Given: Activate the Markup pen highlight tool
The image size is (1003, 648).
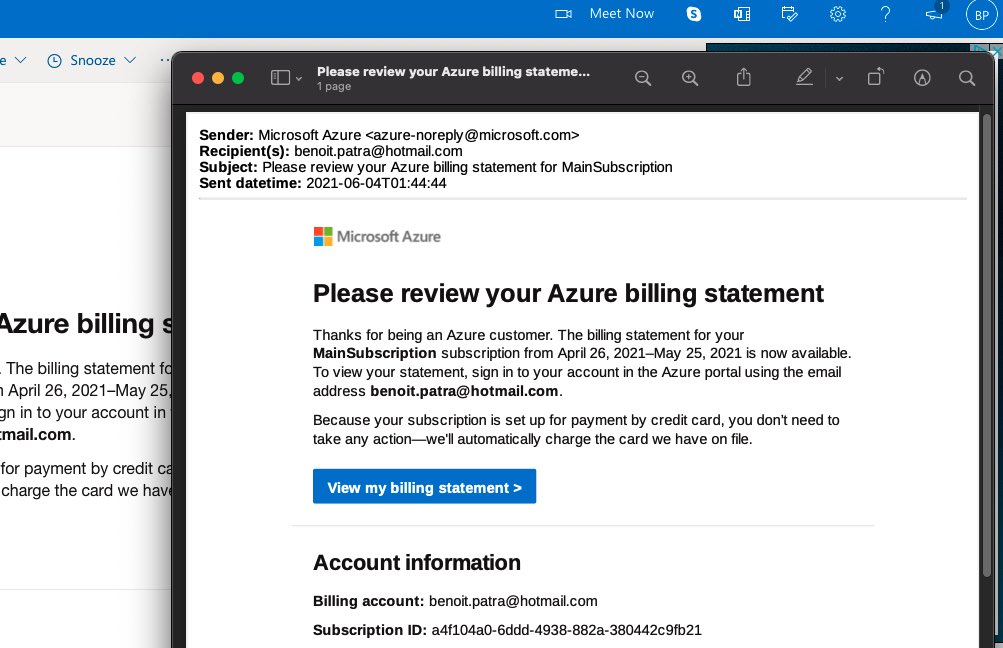Looking at the screenshot, I should [804, 77].
